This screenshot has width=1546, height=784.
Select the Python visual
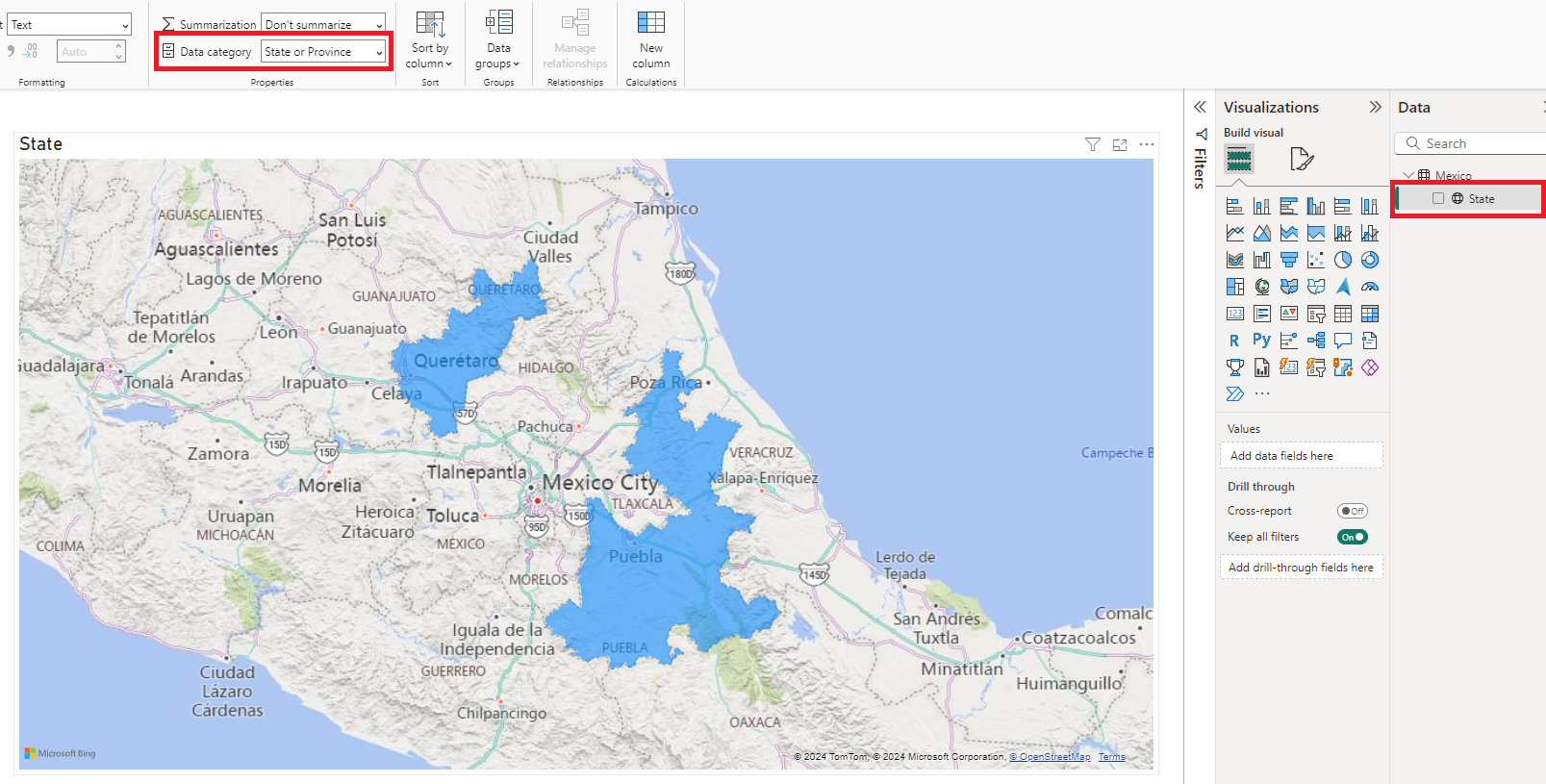point(1261,341)
